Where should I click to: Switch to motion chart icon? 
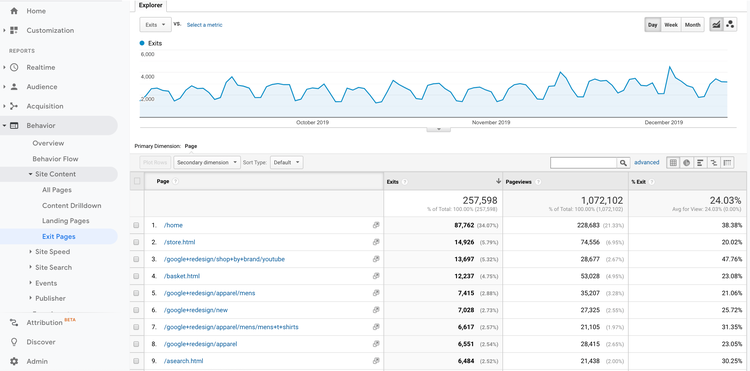click(730, 24)
